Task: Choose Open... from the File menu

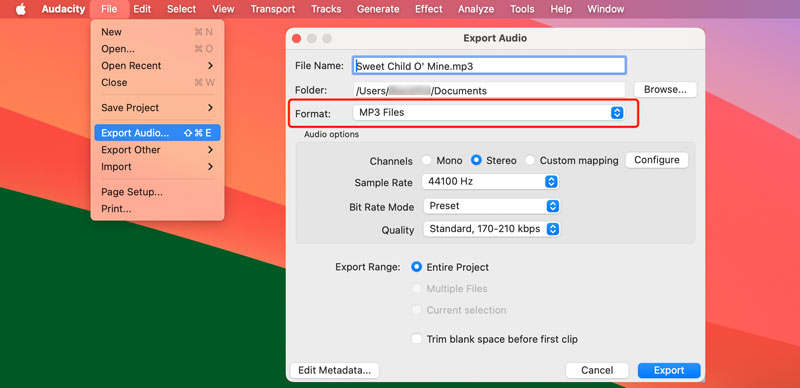Action: click(x=157, y=49)
